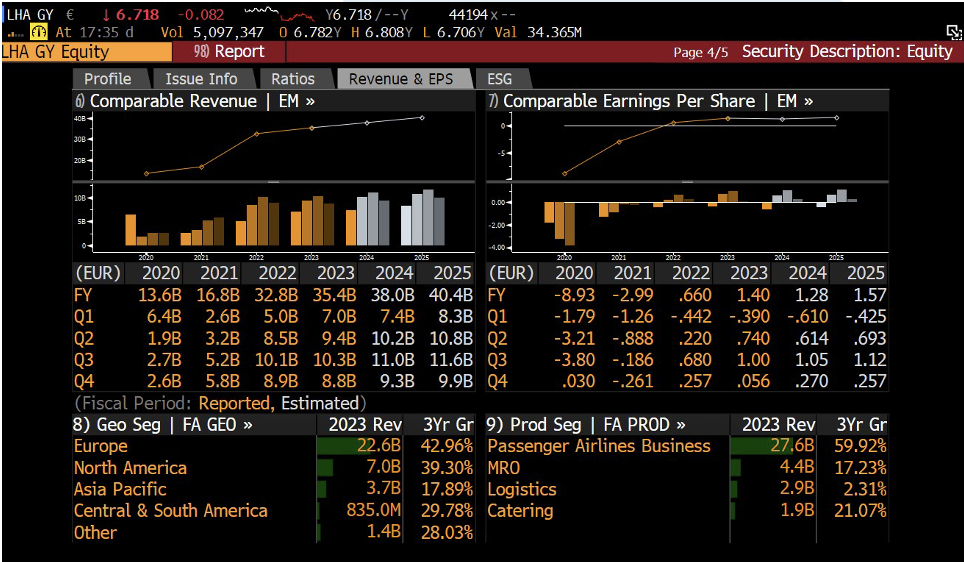The width and height of the screenshot is (964, 562).
Task: Click Security Description: Equity title
Action: (x=847, y=52)
